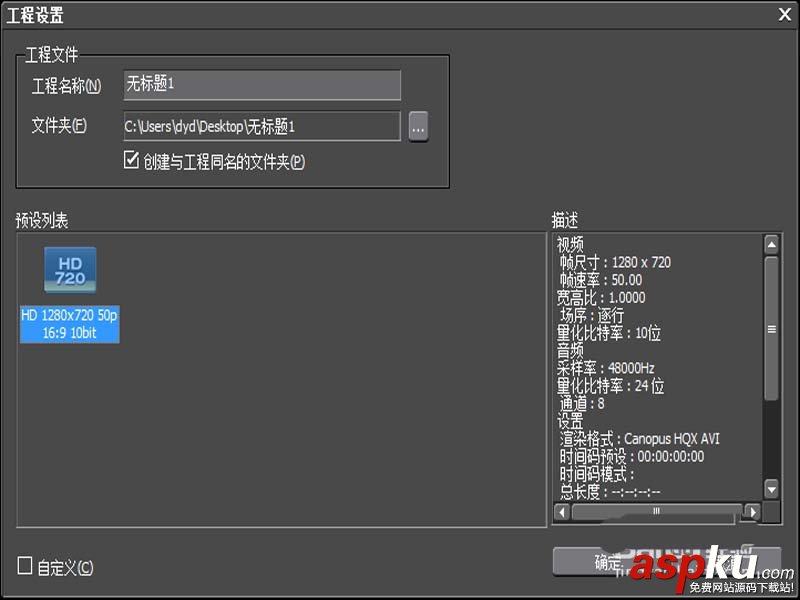Click the blue HD badge on the preset

click(70, 268)
